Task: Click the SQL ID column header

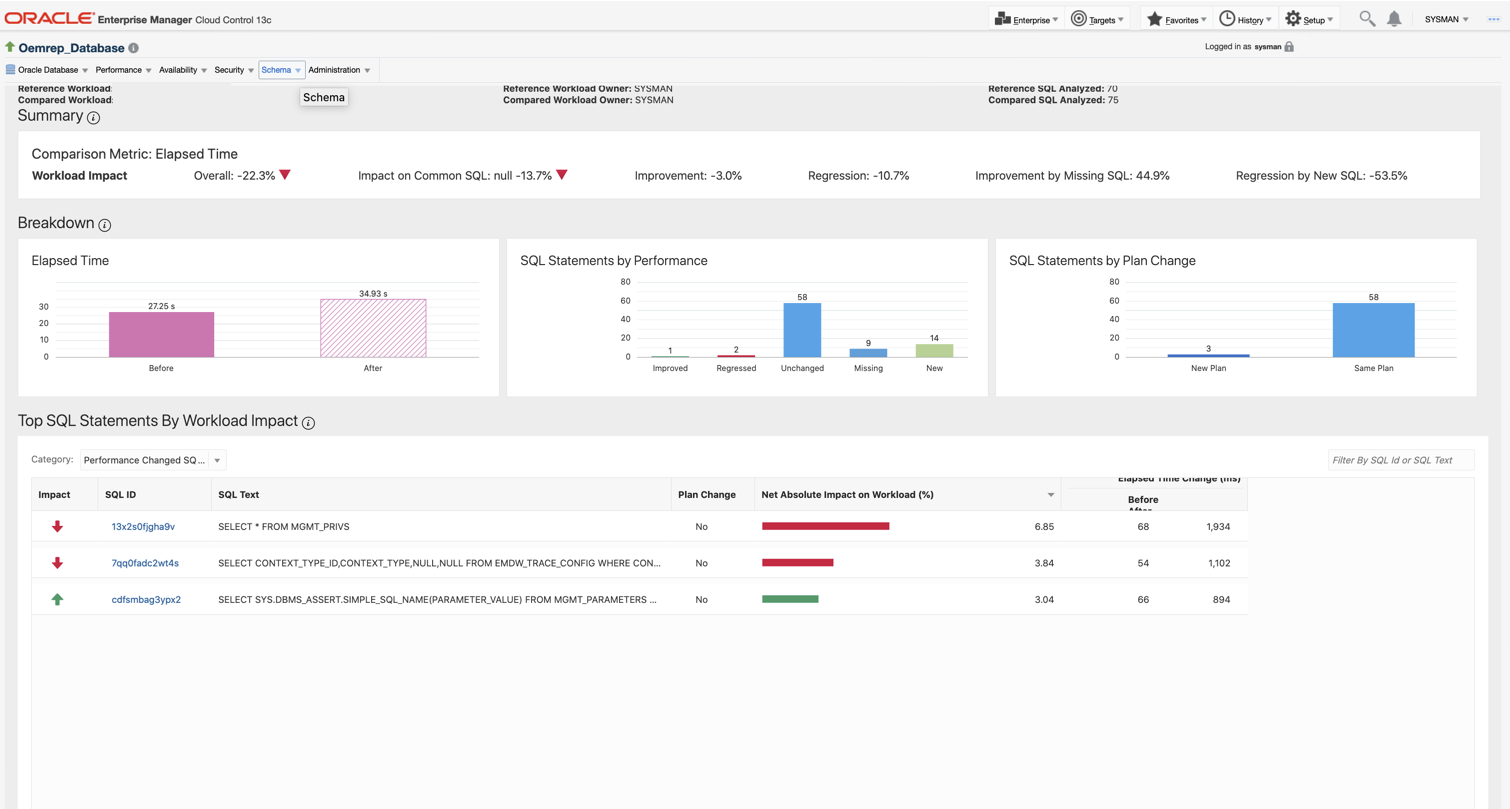Action: (x=154, y=495)
